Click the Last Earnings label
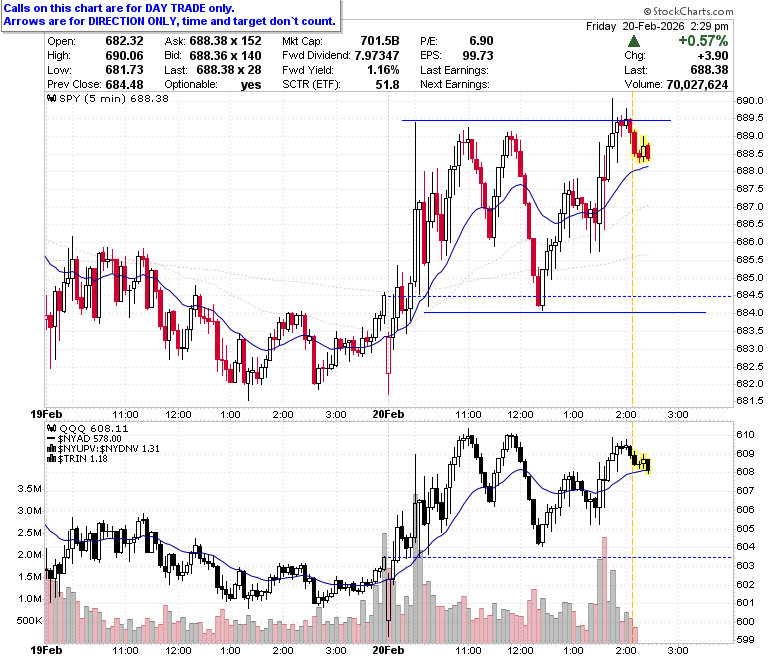Viewport: 780px width, 659px height. (454, 70)
